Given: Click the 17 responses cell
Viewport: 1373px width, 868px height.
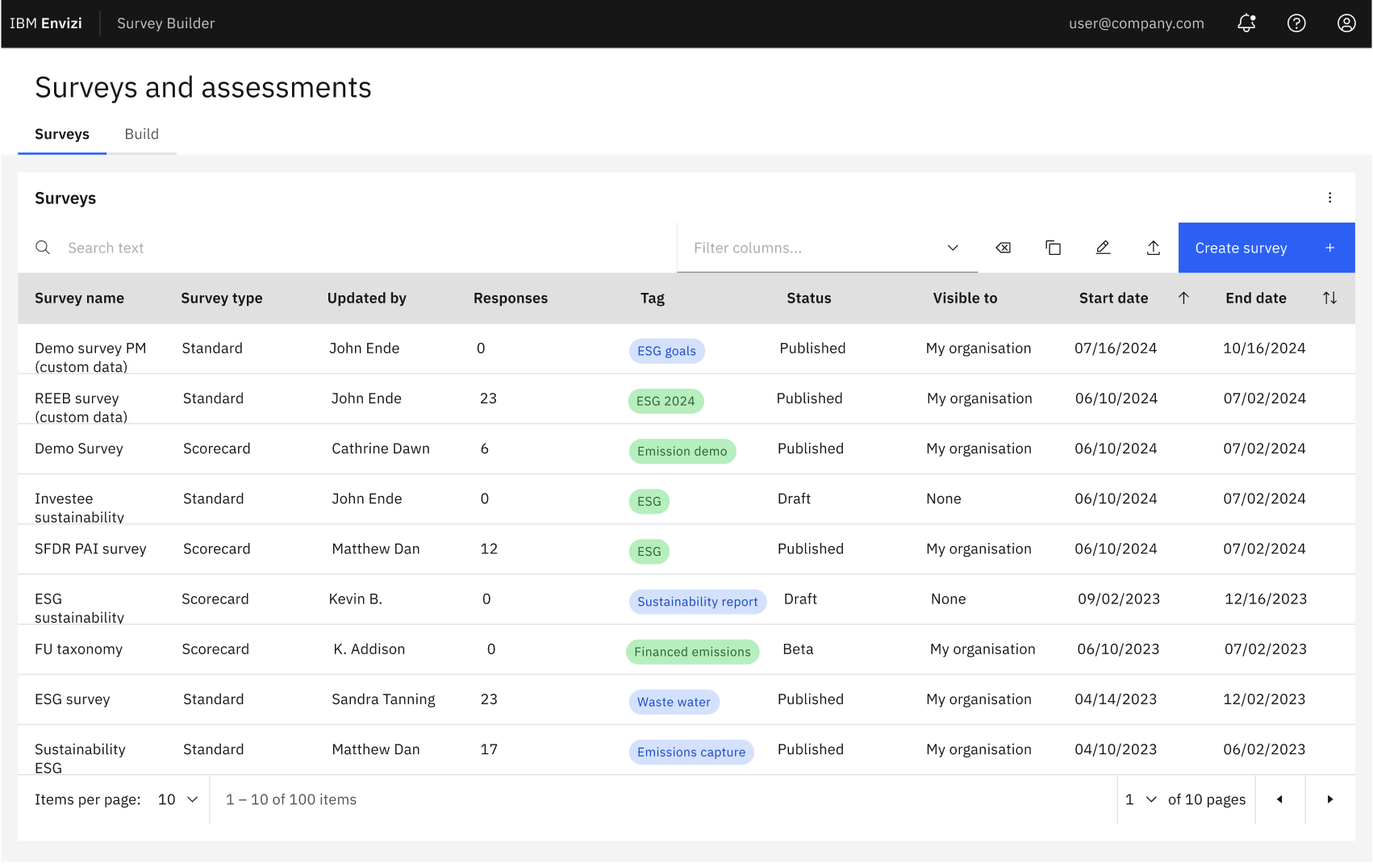Looking at the screenshot, I should pyautogui.click(x=489, y=749).
